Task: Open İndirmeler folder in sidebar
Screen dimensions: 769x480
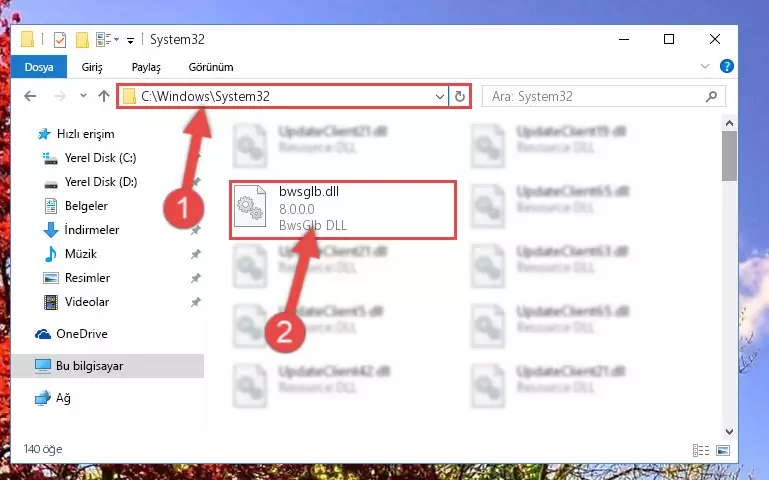Action: click(92, 230)
